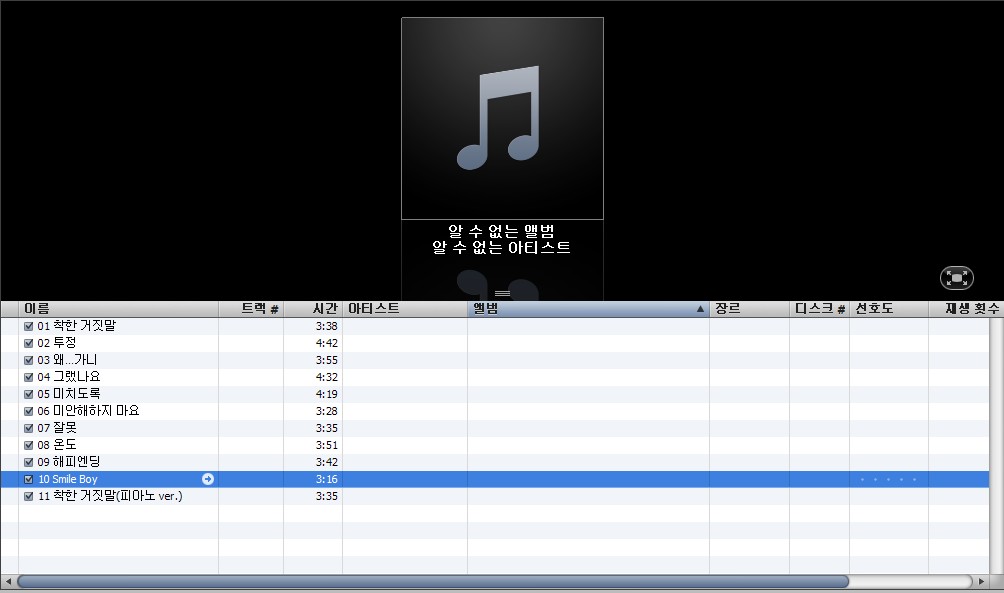
Task: Disable the 09 해피엔딩 track checkbox
Action: point(28,462)
